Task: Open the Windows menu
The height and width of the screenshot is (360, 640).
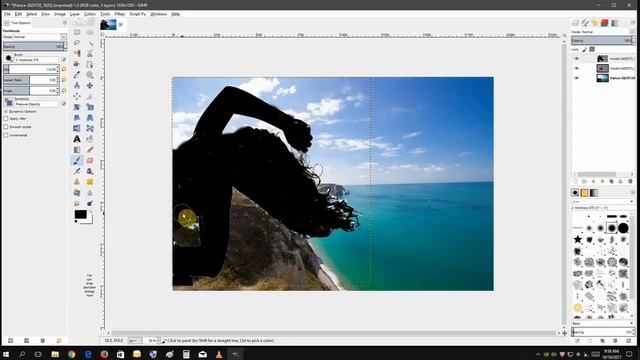Action: coord(158,14)
